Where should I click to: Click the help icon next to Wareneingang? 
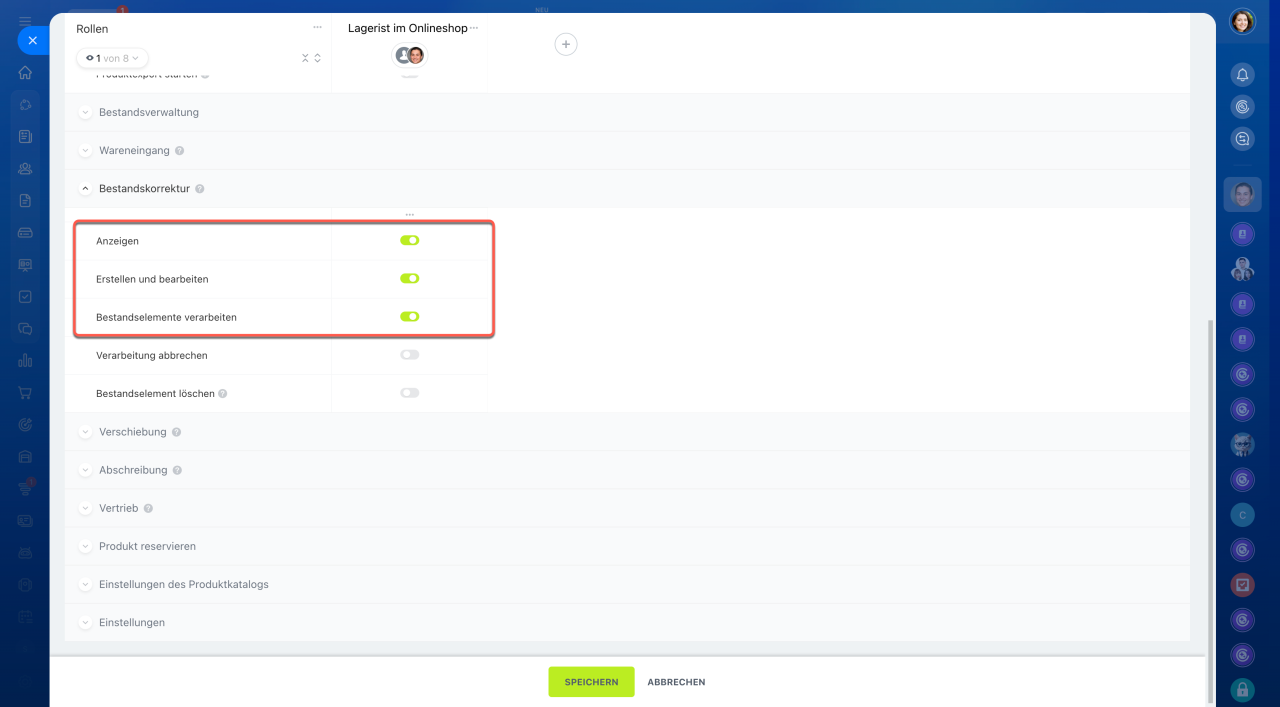(x=180, y=151)
